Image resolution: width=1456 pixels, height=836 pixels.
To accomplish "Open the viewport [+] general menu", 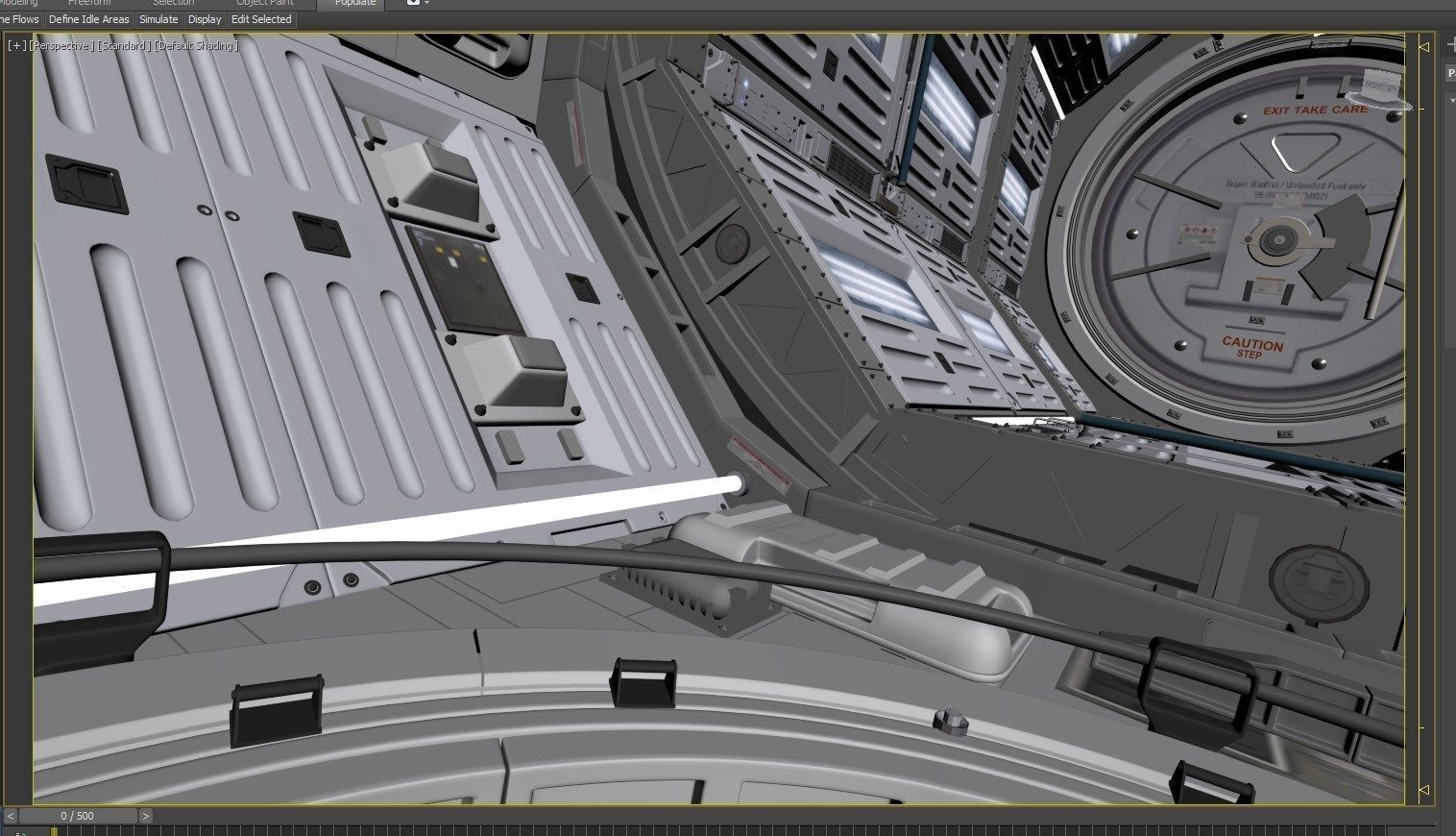I will click(x=16, y=45).
